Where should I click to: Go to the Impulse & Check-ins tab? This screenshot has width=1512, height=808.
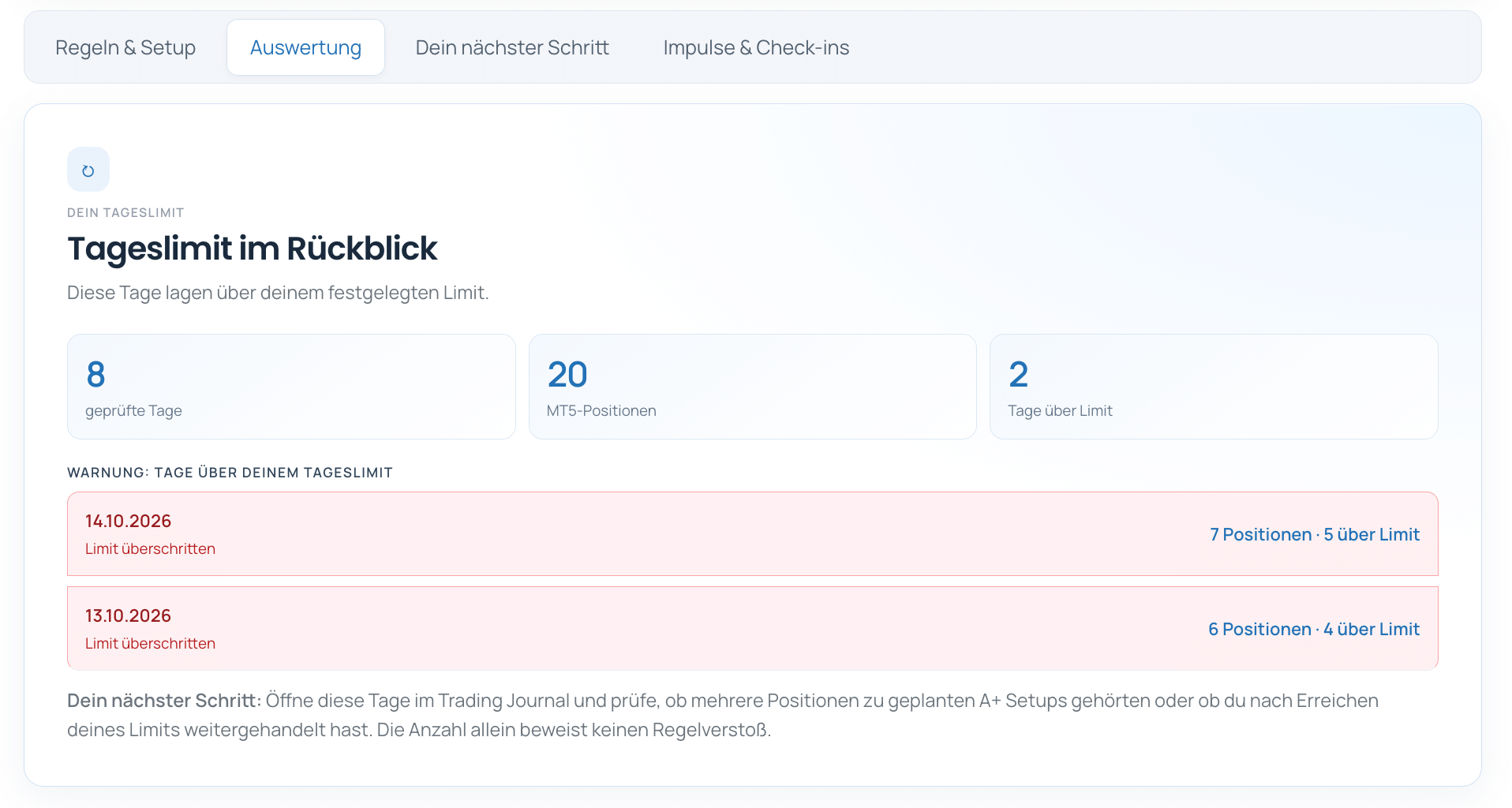(756, 47)
